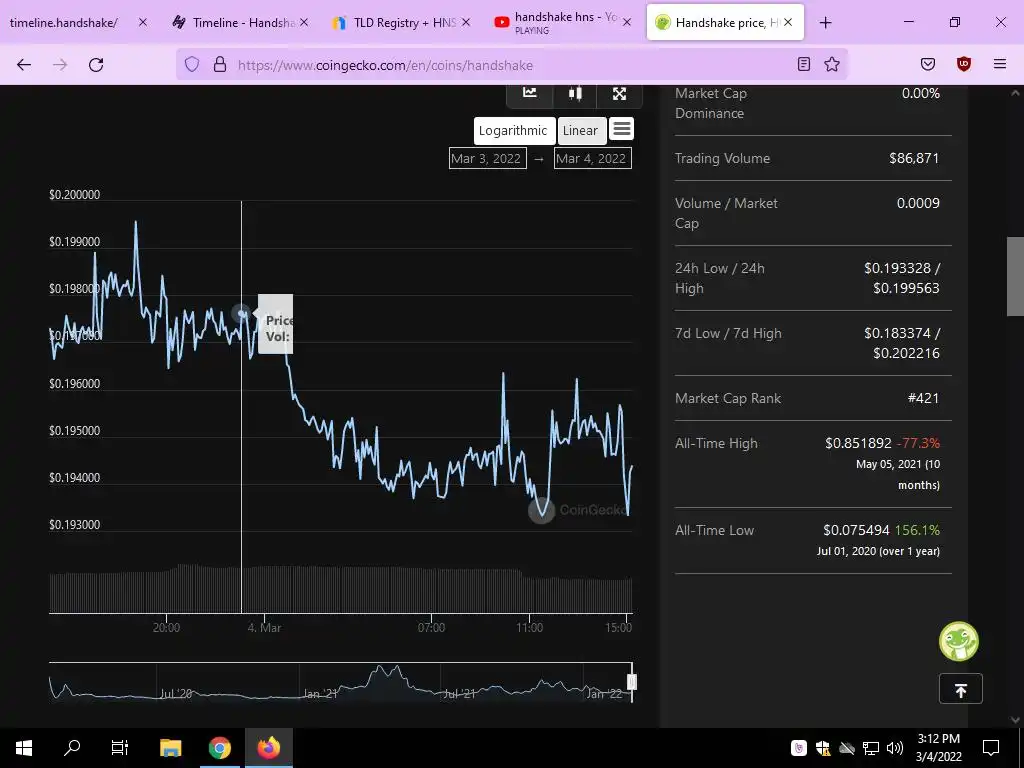Select the Market Cap Rank #421
The image size is (1024, 768).
[923, 398]
